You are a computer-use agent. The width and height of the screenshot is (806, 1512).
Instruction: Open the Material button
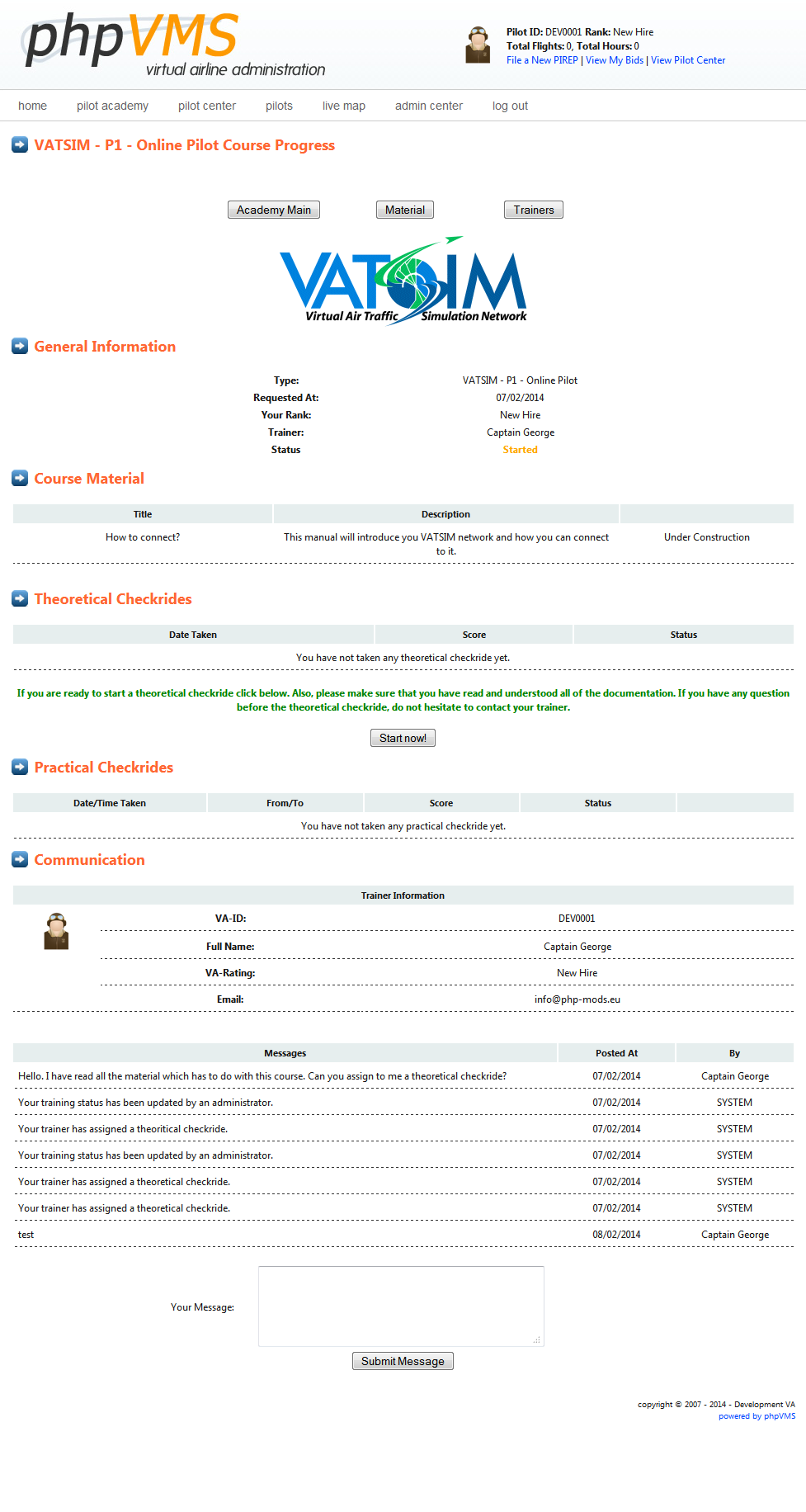click(405, 210)
